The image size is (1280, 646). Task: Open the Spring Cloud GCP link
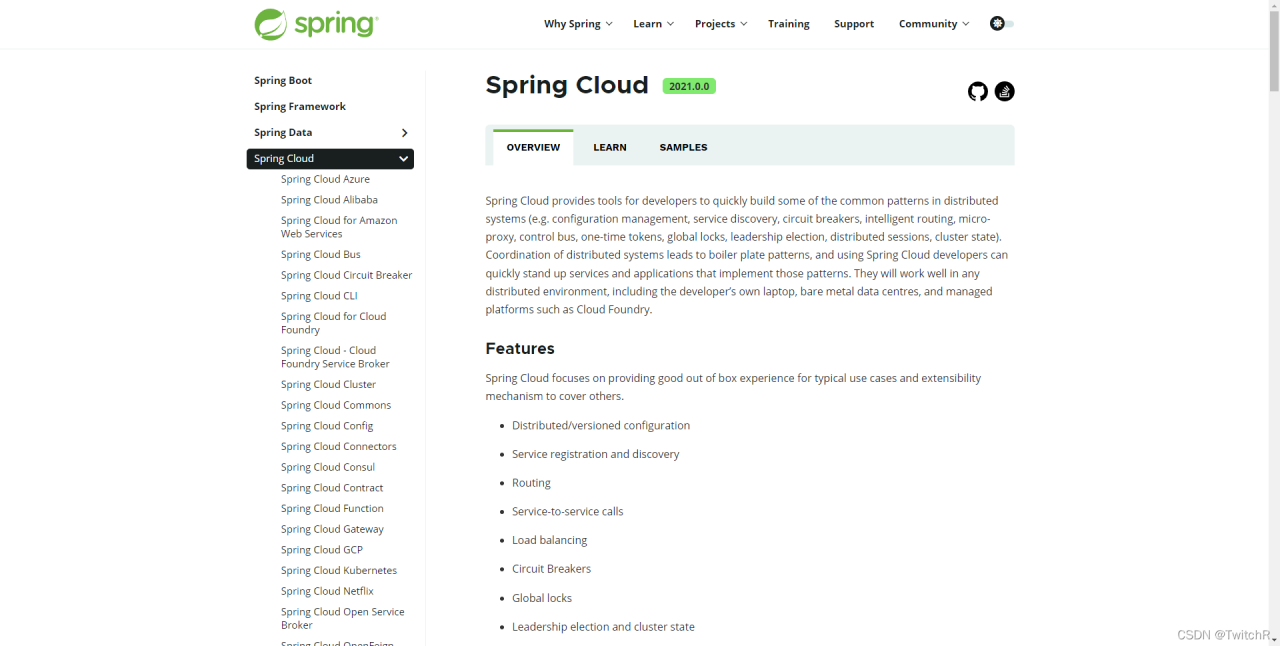click(x=322, y=550)
